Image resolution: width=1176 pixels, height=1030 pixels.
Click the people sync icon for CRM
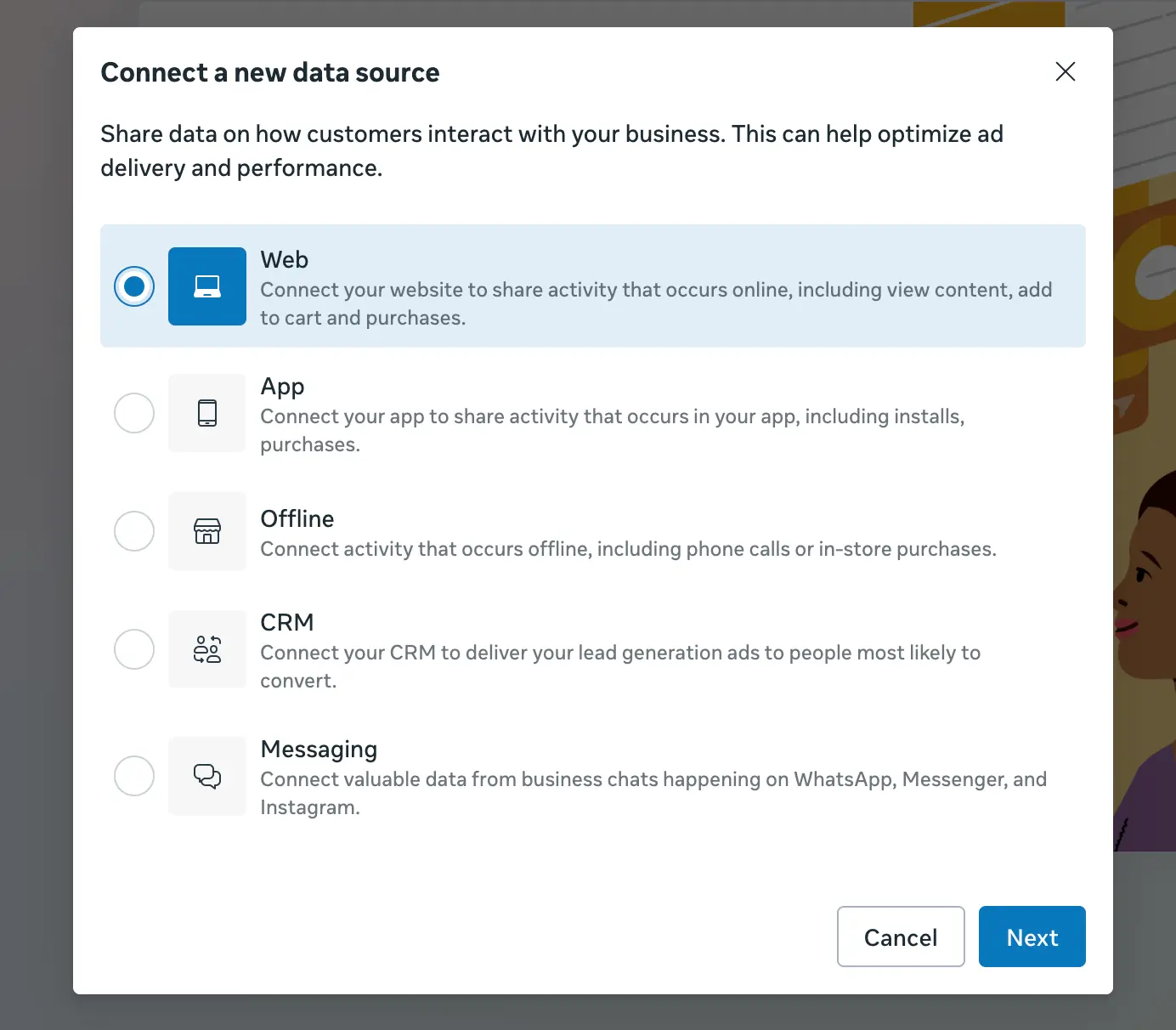(x=206, y=648)
